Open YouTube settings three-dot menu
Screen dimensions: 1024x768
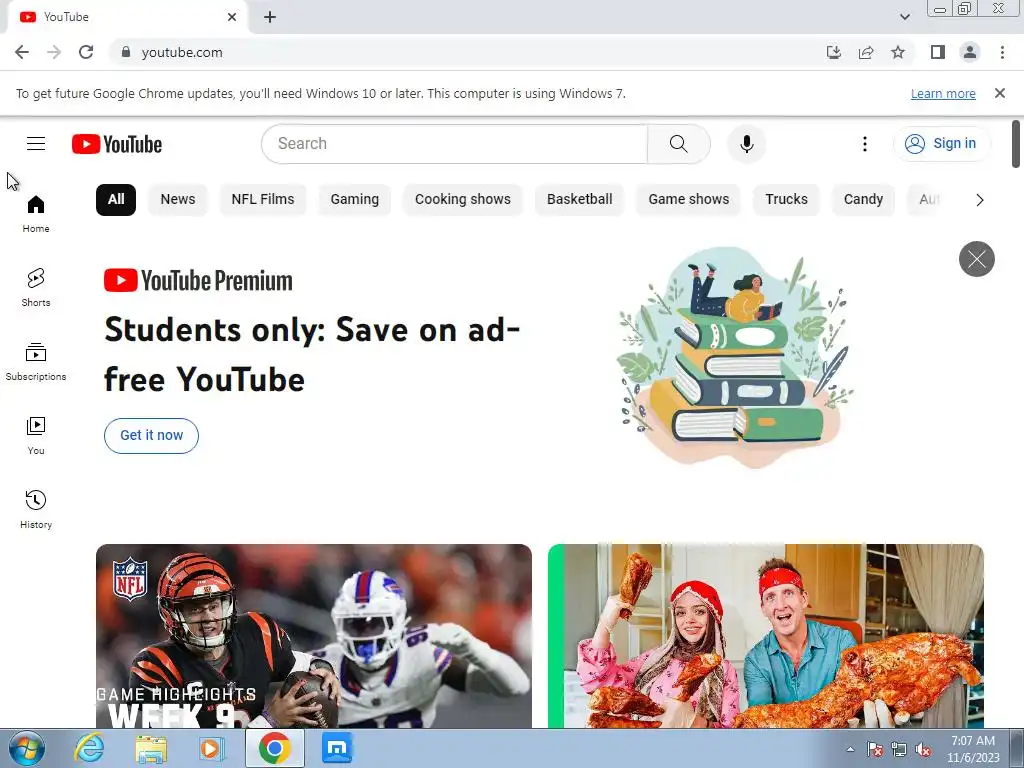[865, 144]
